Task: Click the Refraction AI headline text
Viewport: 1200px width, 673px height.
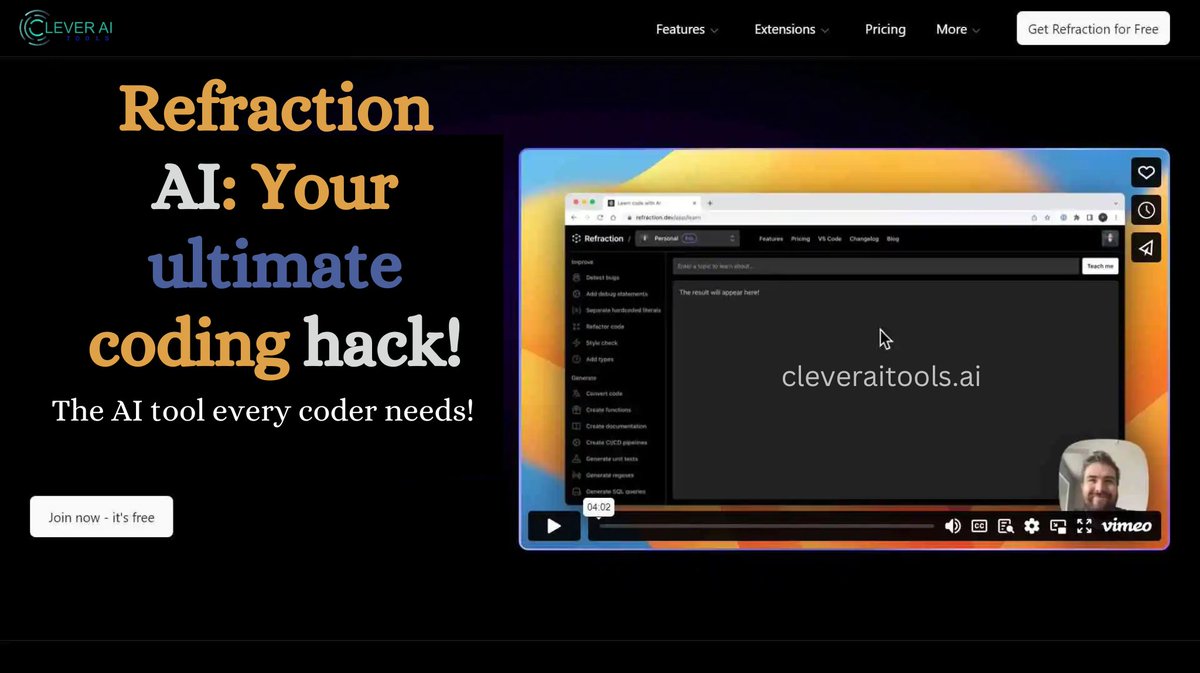Action: click(275, 227)
